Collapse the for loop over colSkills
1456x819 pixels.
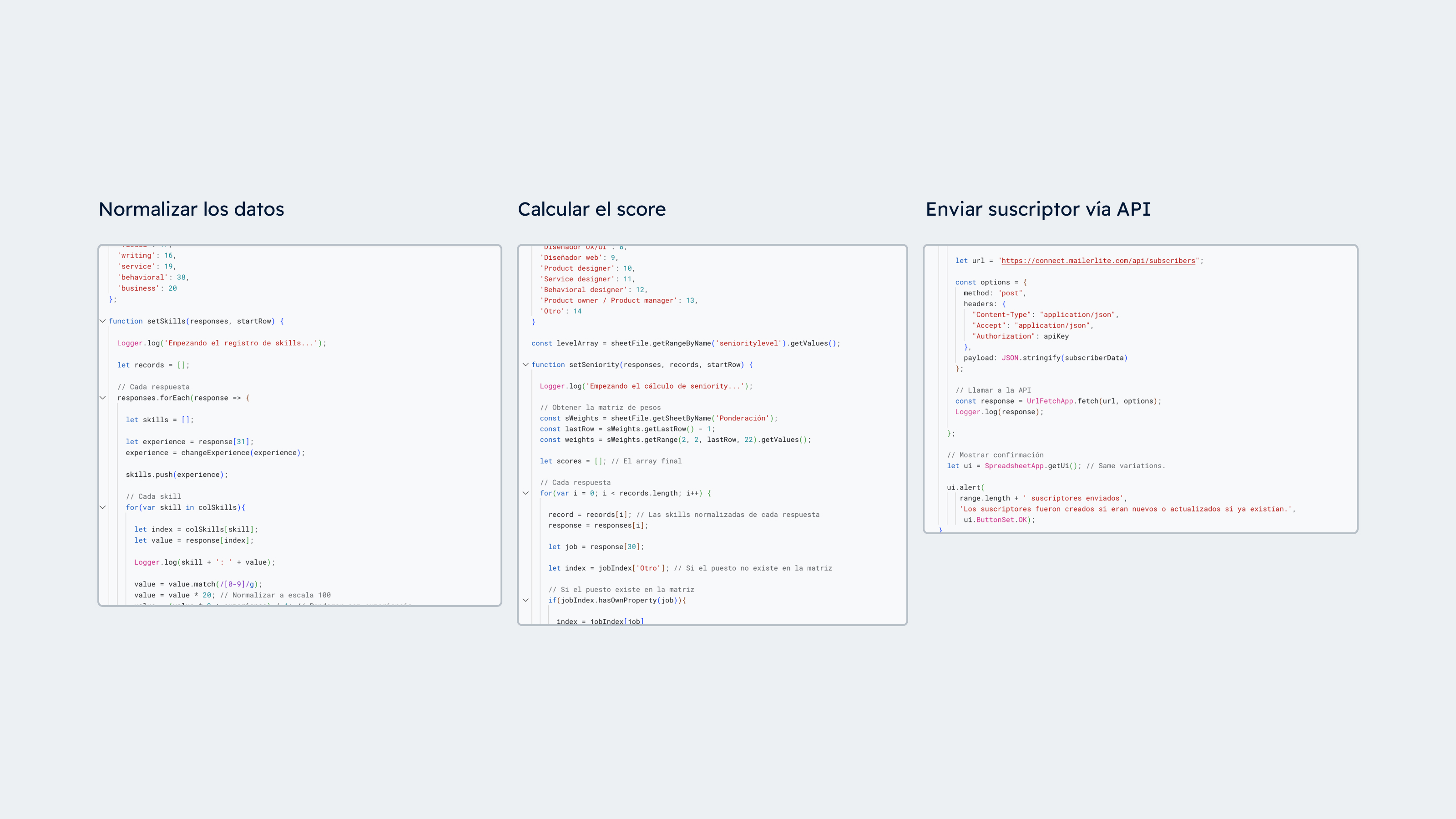click(x=102, y=507)
